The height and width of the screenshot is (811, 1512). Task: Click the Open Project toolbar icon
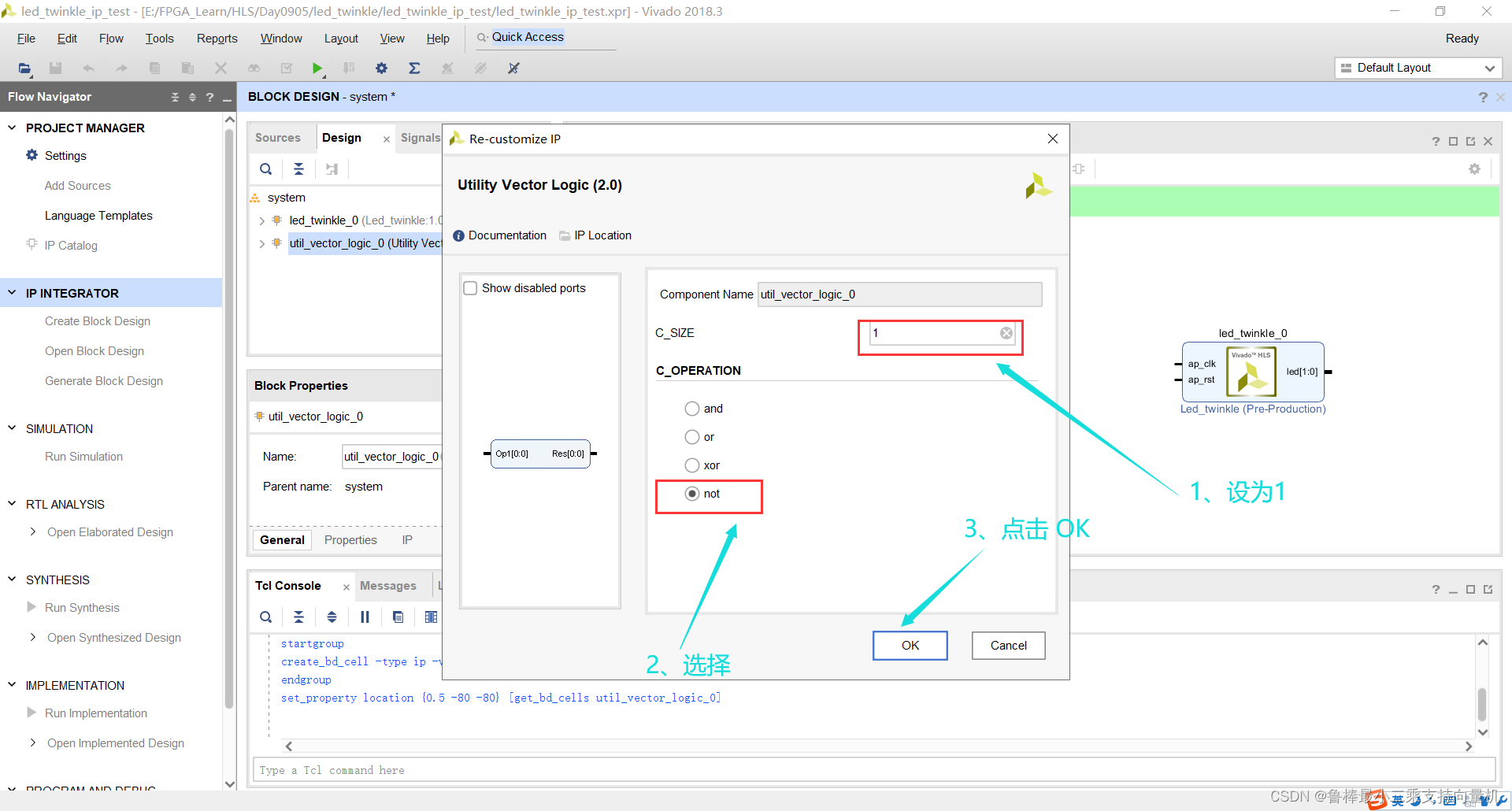(24, 69)
